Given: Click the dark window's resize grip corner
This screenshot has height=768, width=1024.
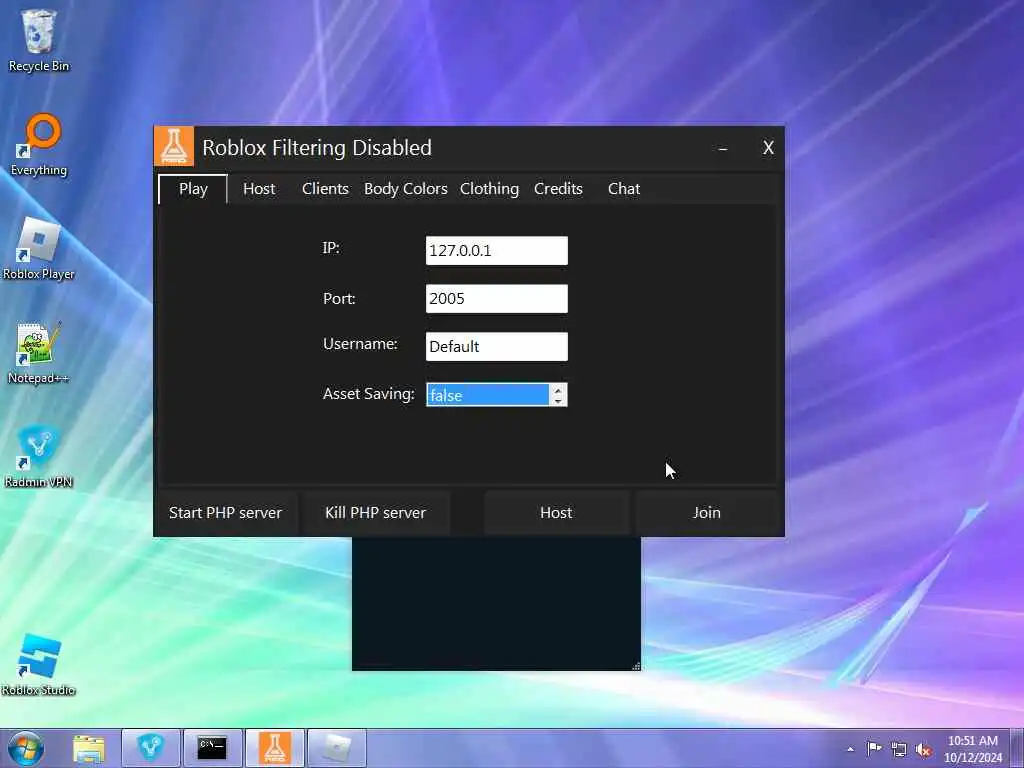Looking at the screenshot, I should [635, 665].
